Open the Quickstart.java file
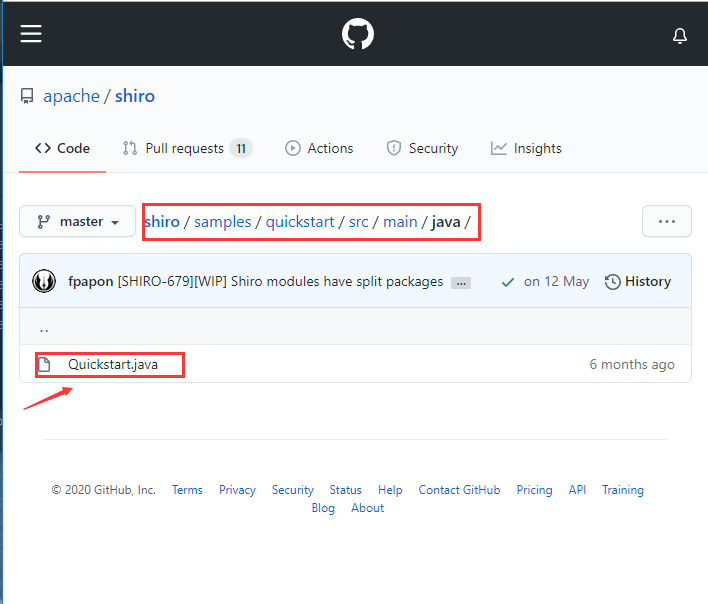 [x=113, y=364]
